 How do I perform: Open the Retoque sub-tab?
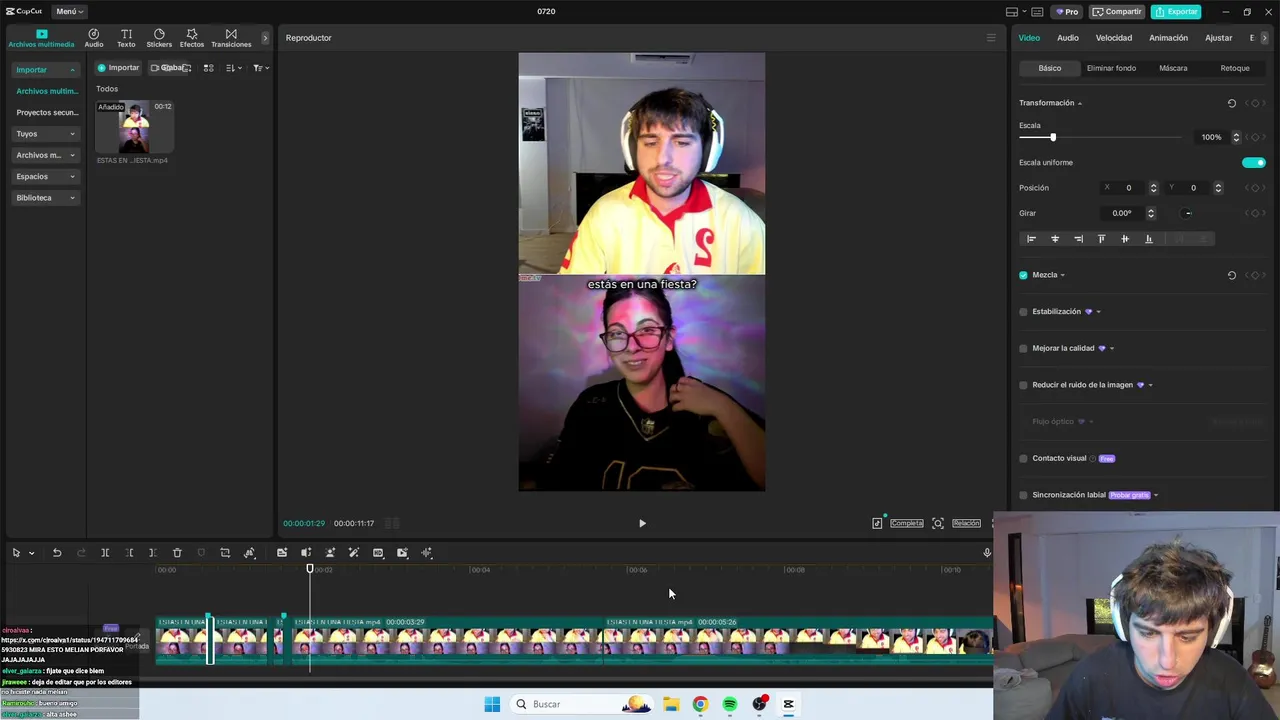pyautogui.click(x=1235, y=68)
